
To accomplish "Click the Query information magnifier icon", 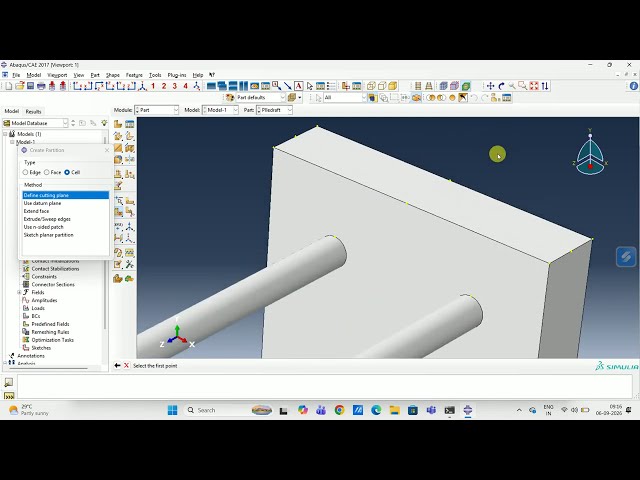I will [276, 86].
